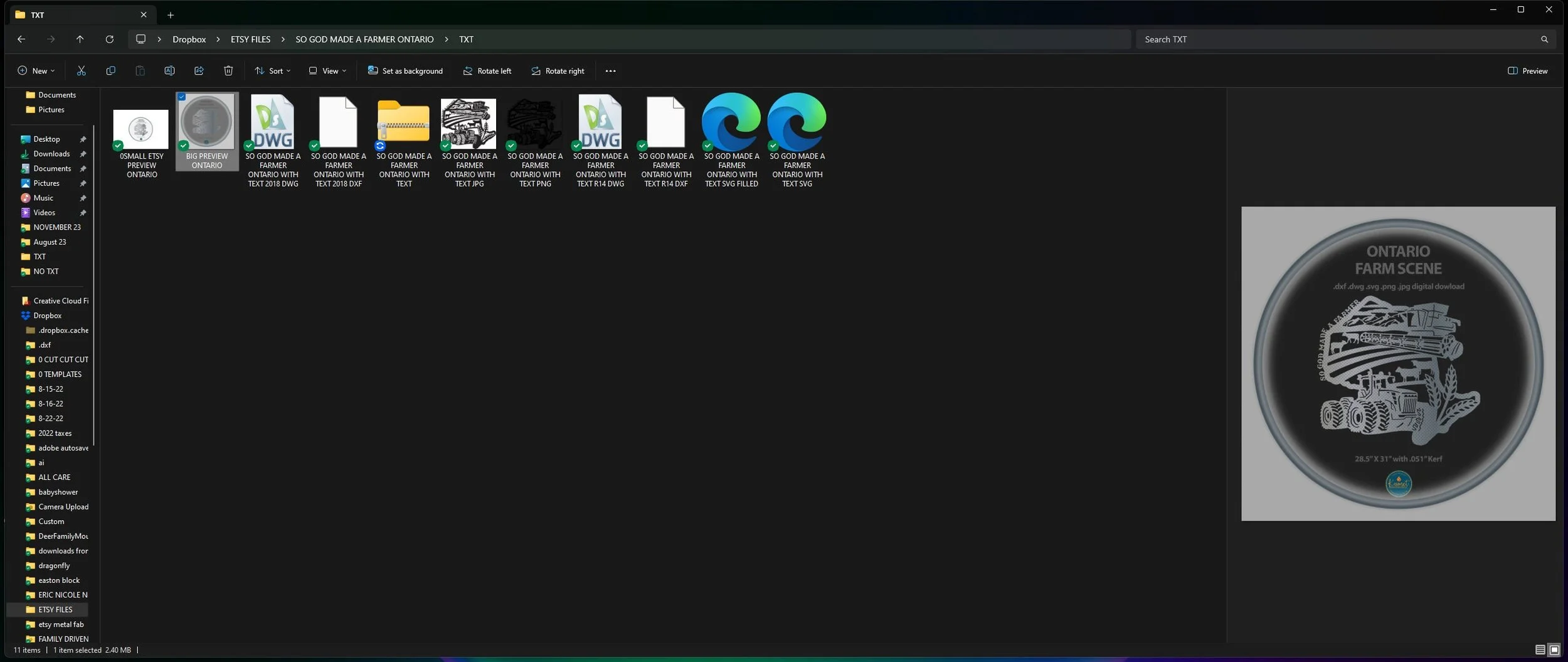Expand the chevron after ETSY FILES breadcrumb

[283, 39]
